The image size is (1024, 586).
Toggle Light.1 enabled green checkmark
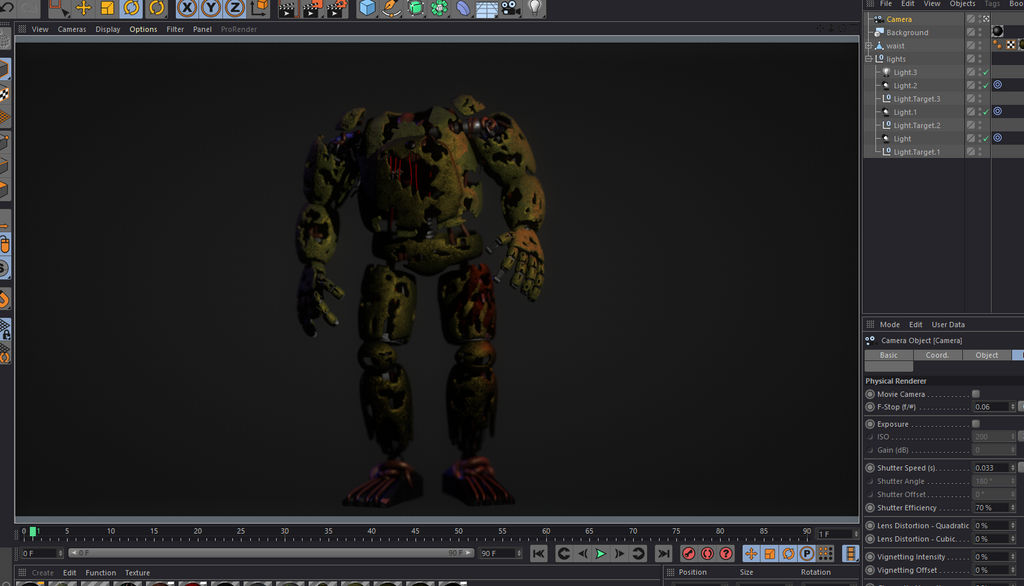pyautogui.click(x=986, y=112)
